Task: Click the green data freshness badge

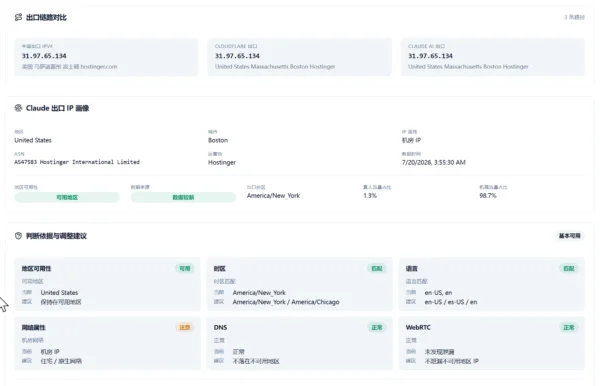Action: click(183, 197)
